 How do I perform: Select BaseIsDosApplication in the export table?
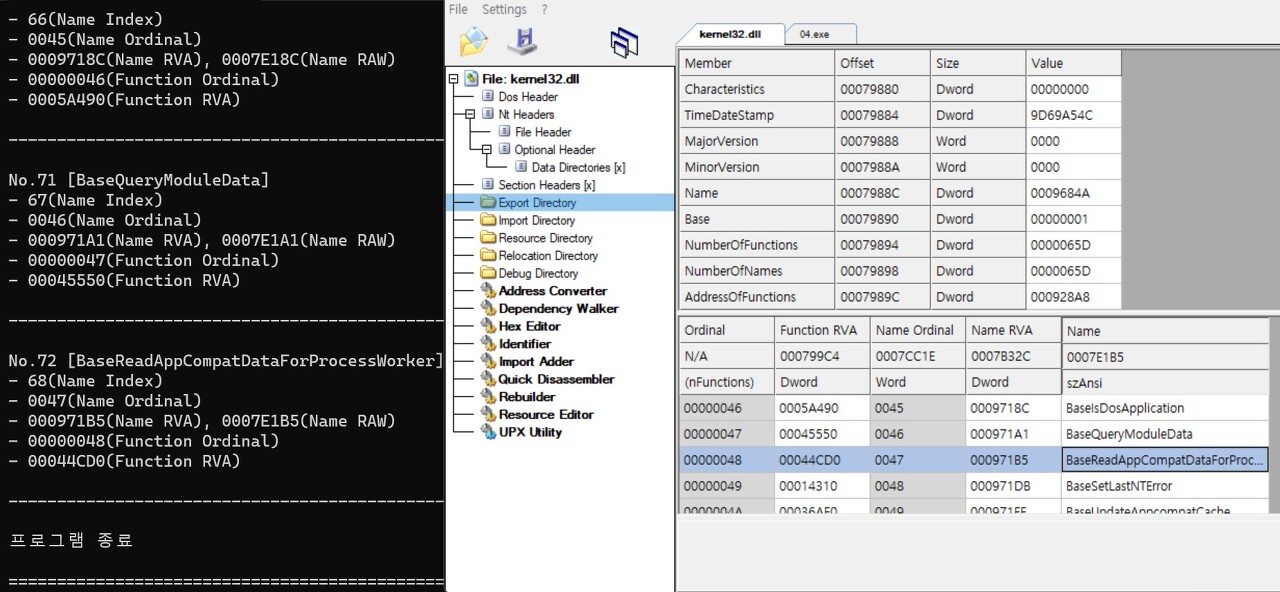coord(1165,408)
